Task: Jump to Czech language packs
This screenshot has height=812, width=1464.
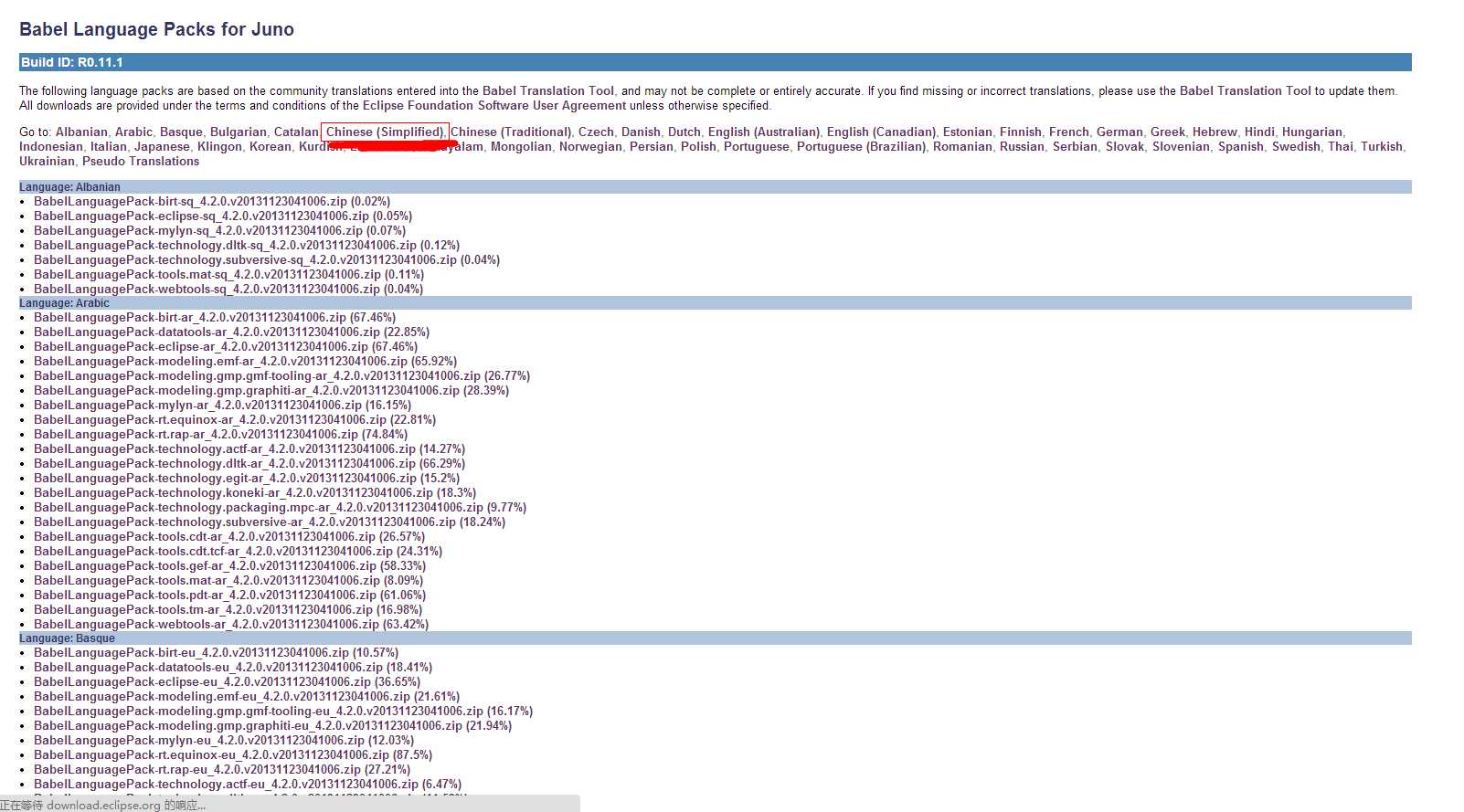Action: click(596, 132)
